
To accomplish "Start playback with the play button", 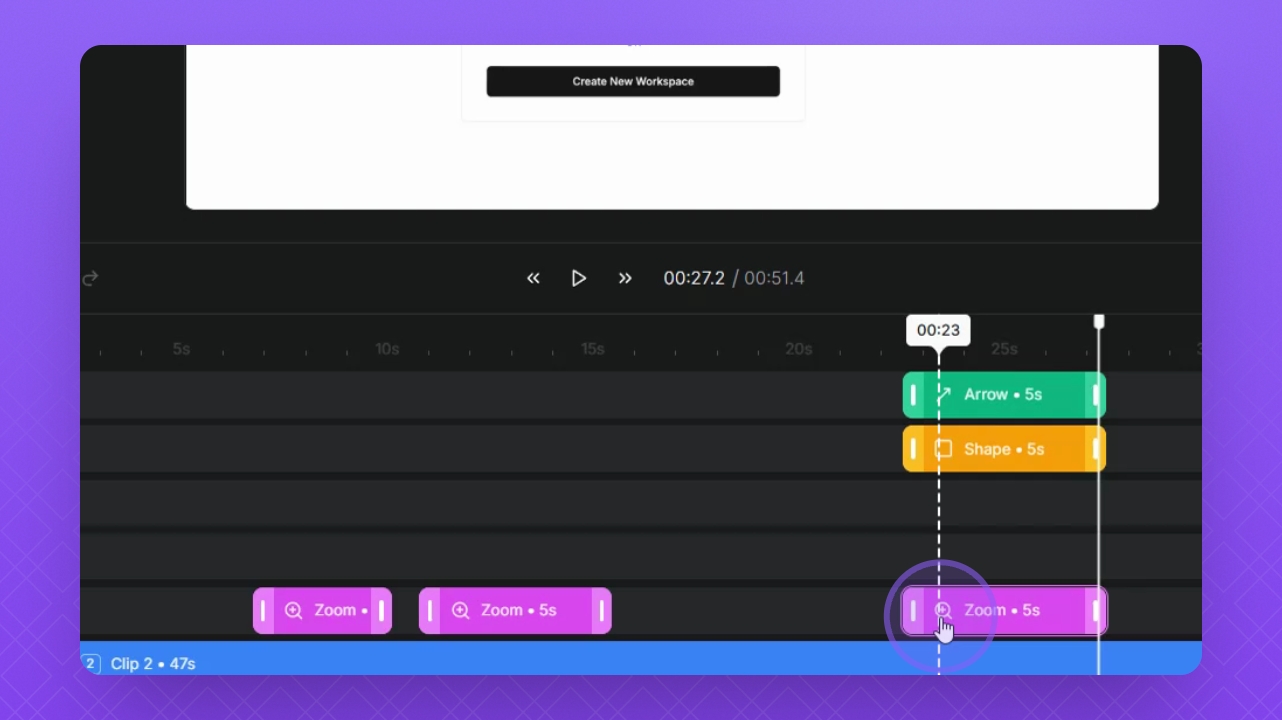I will (x=579, y=278).
